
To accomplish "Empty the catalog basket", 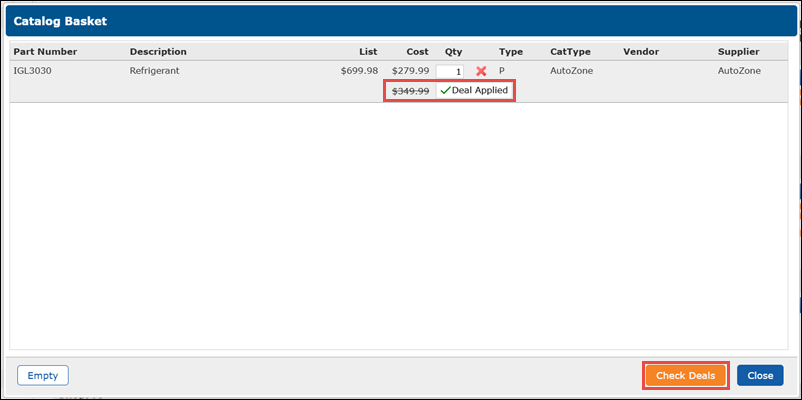I will point(43,375).
